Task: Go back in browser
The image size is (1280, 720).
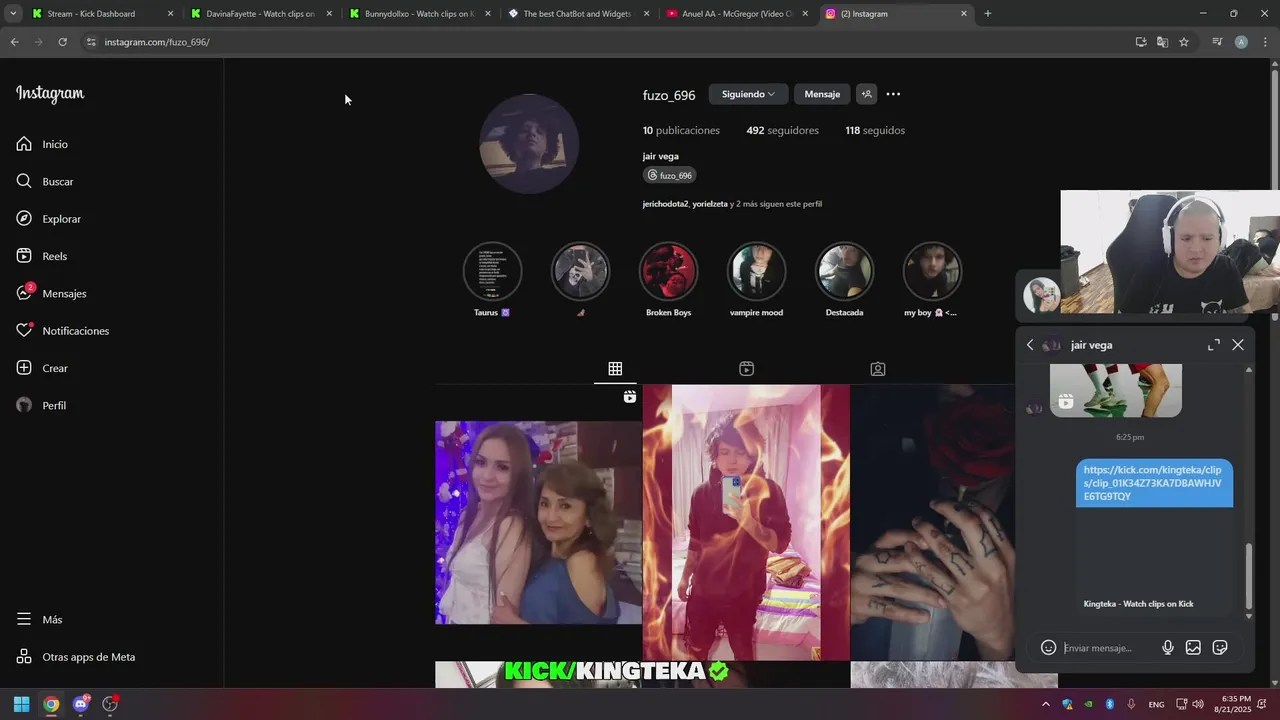Action: click(14, 42)
